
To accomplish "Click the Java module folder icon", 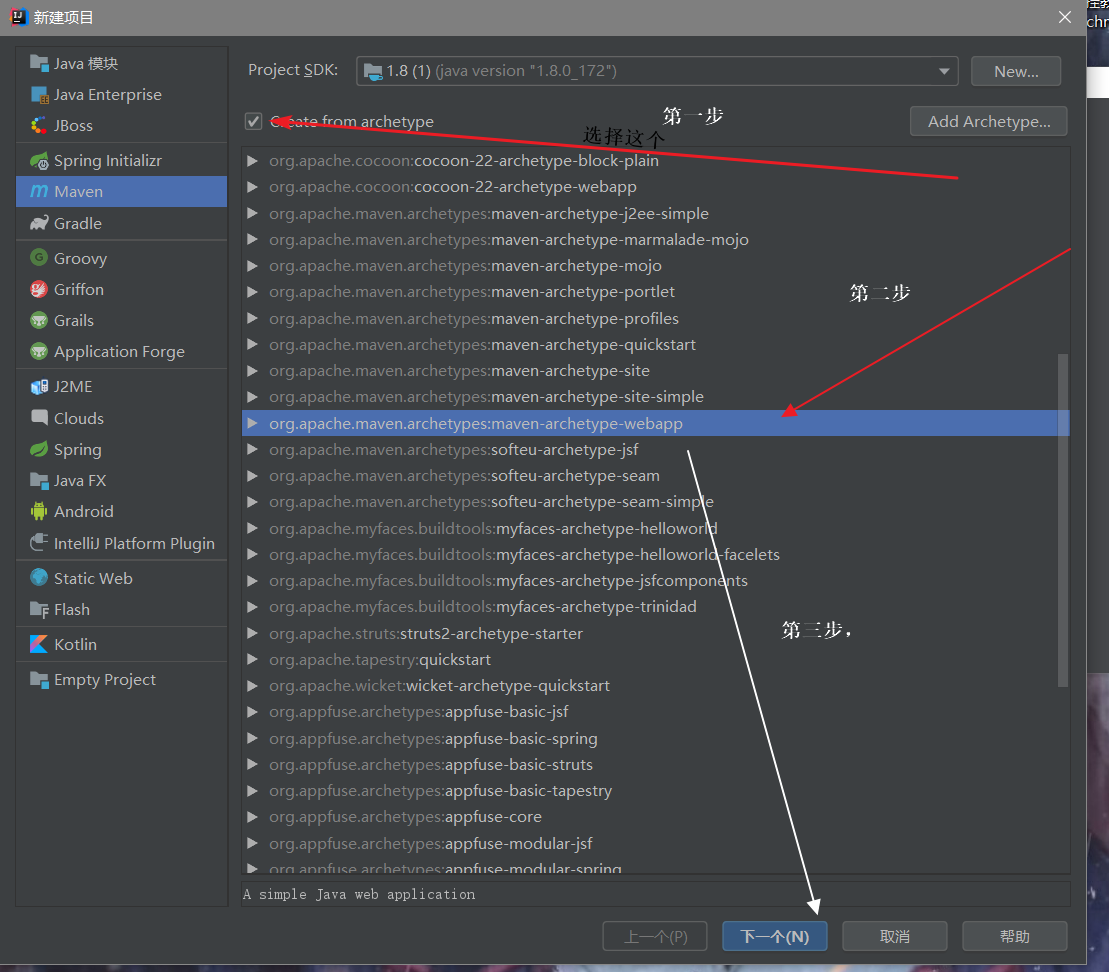I will [x=39, y=64].
